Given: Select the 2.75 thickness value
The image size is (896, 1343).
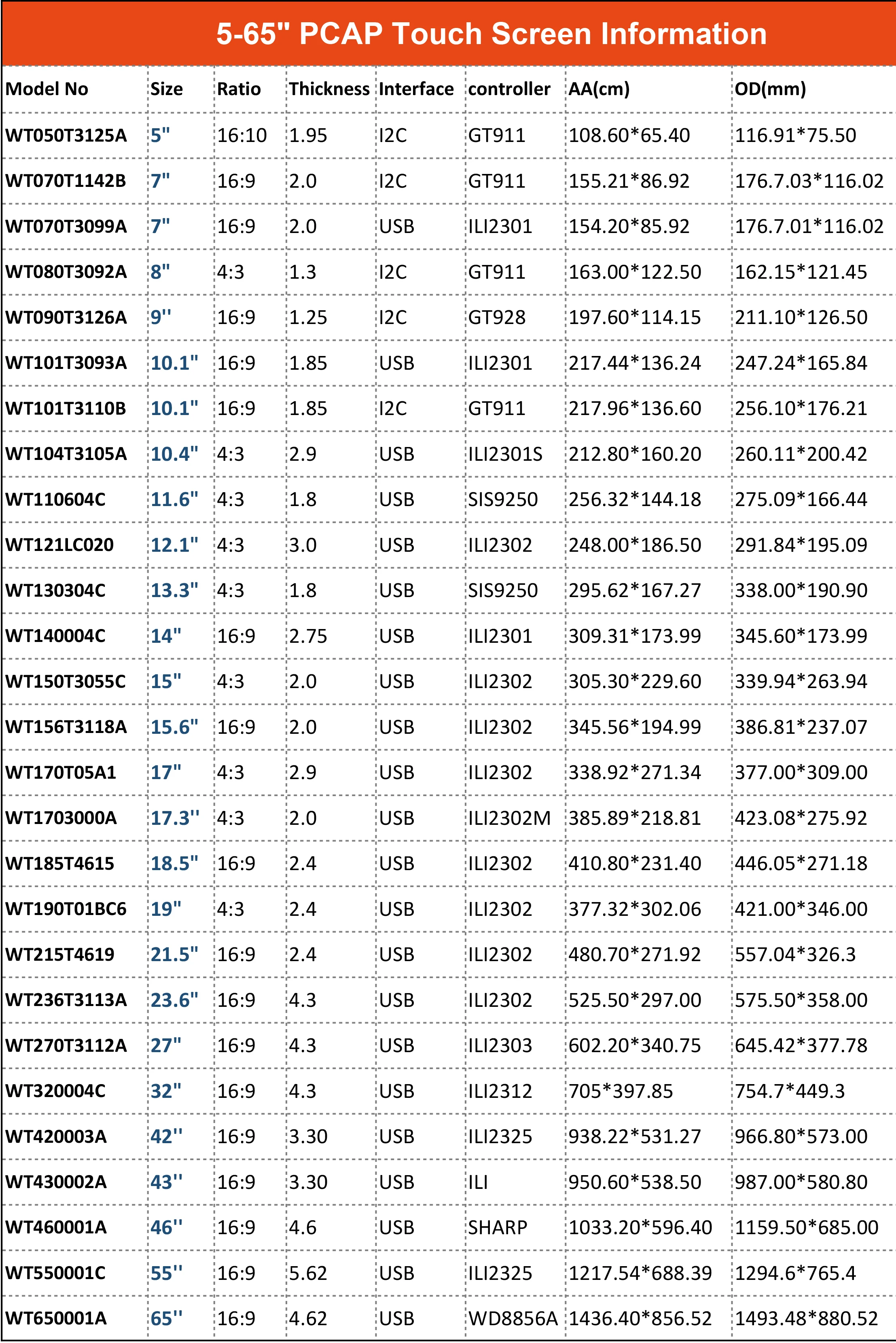Looking at the screenshot, I should (x=308, y=636).
